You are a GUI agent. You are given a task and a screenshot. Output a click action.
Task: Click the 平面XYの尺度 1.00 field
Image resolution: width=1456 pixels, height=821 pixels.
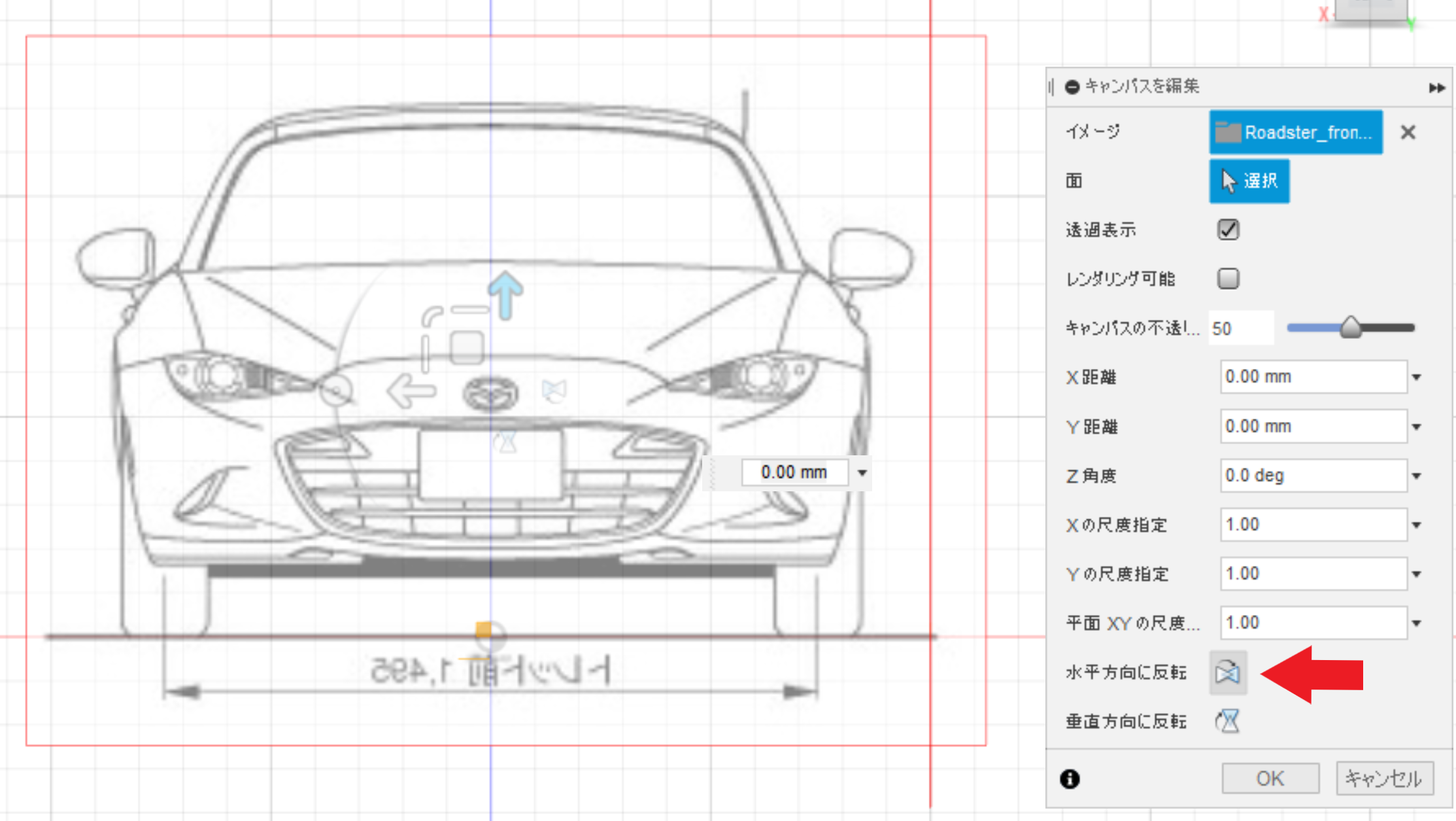(1313, 623)
